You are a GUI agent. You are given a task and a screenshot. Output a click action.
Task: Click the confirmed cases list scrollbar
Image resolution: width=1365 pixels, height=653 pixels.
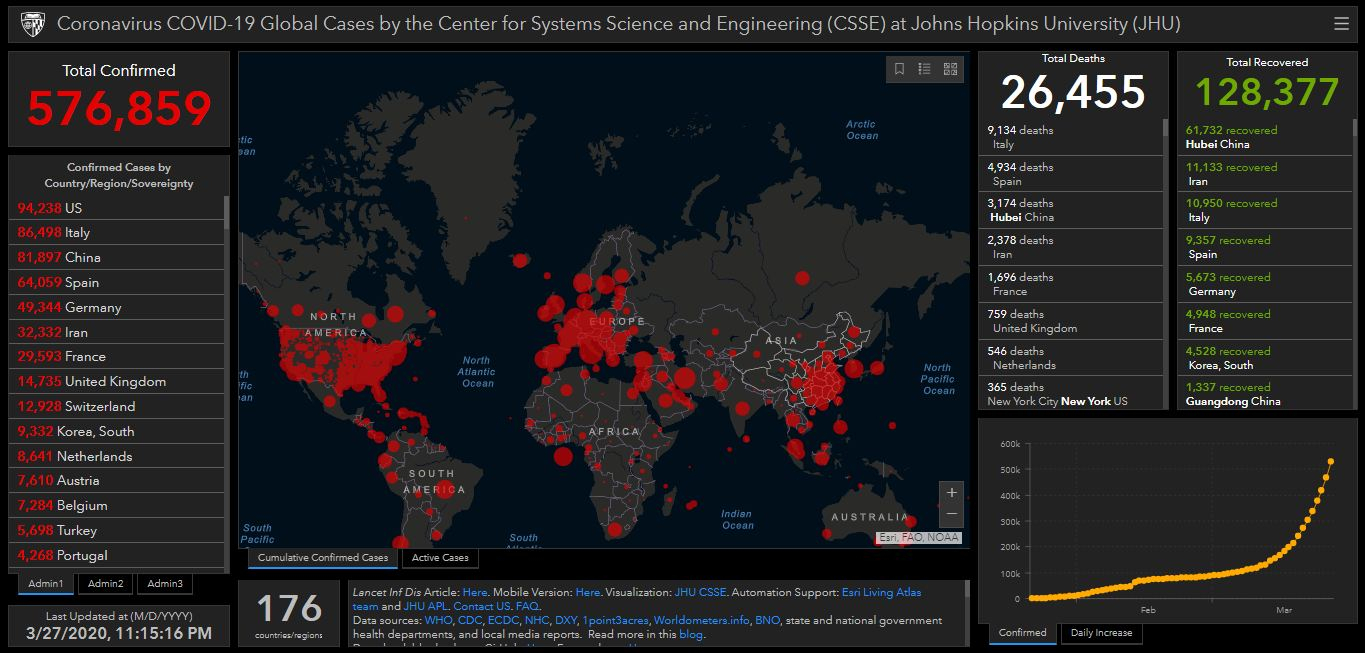point(226,212)
